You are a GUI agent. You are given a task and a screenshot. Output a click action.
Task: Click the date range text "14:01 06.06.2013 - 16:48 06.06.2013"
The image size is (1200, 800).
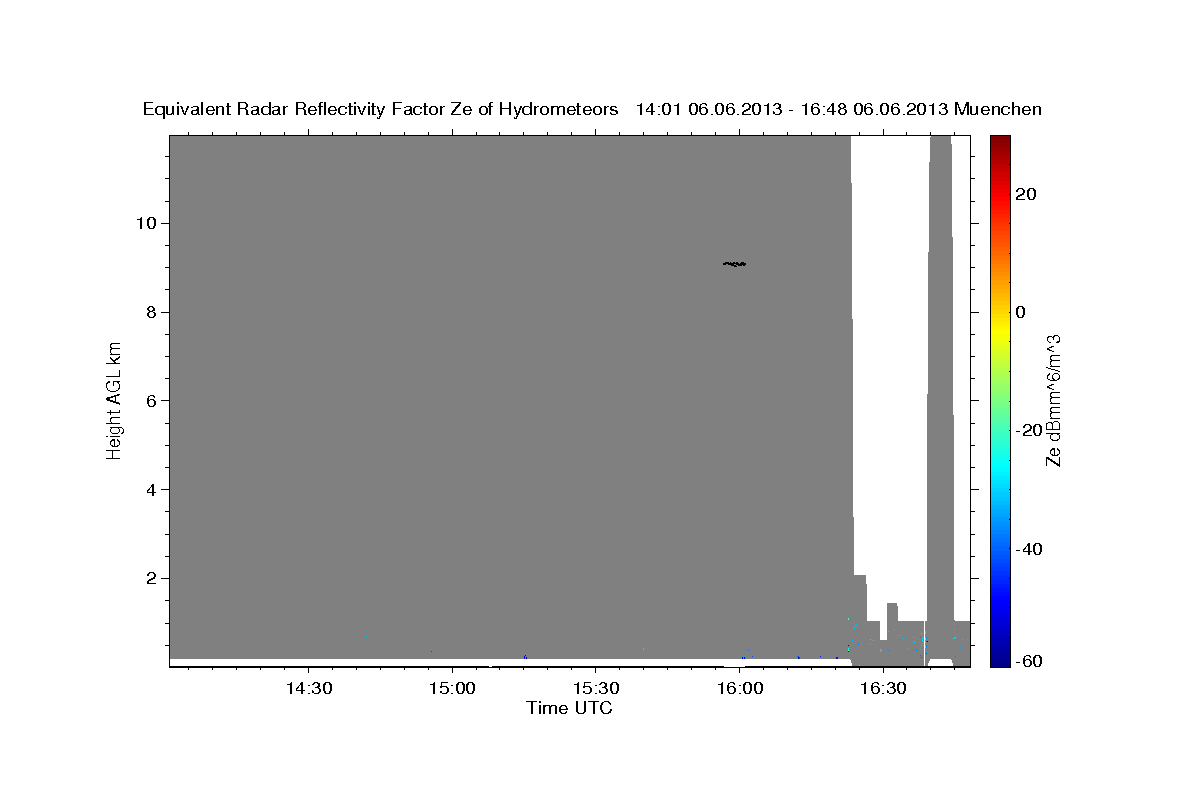pos(793,110)
